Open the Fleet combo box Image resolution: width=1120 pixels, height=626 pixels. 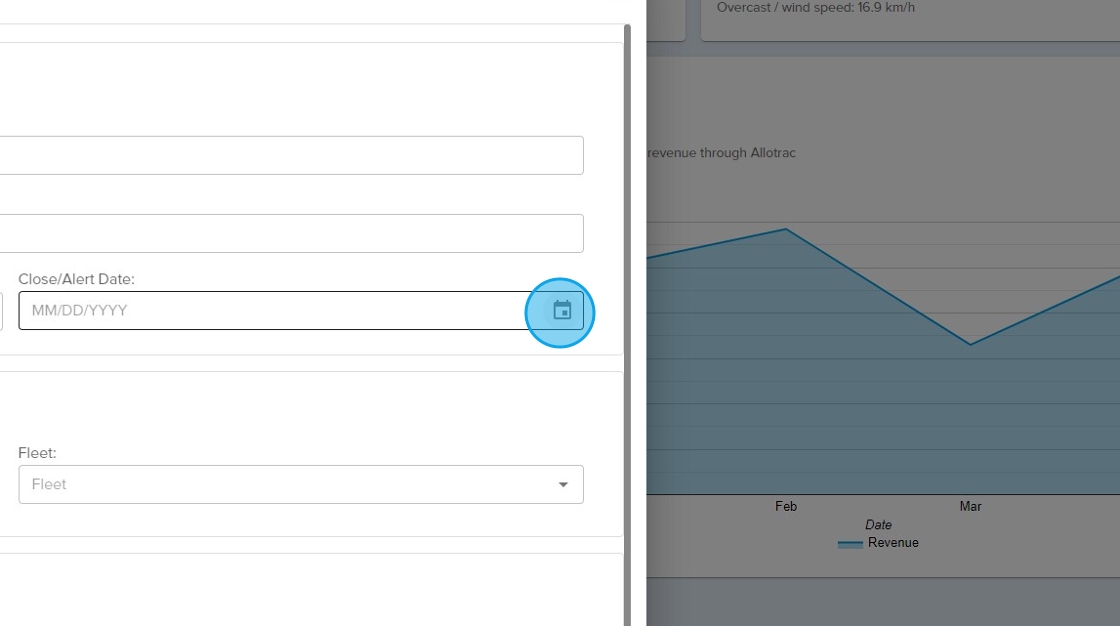coord(285,484)
